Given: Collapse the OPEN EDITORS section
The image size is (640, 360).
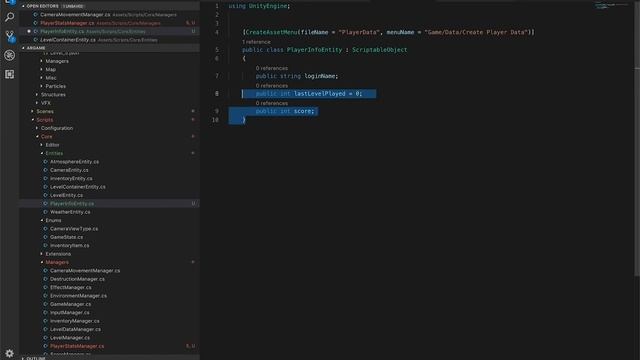Looking at the screenshot, I should 23,6.
